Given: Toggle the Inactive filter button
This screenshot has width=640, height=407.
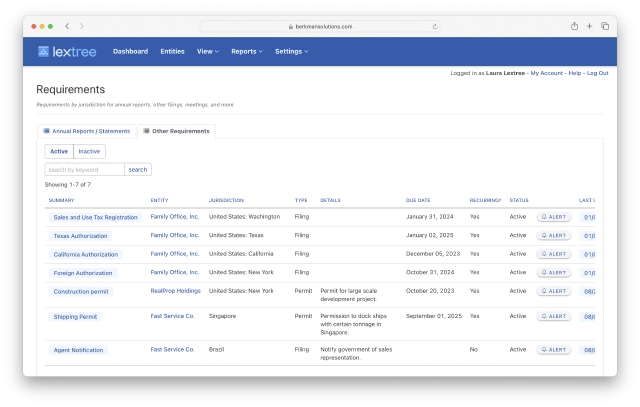Looking at the screenshot, I should click(x=89, y=151).
